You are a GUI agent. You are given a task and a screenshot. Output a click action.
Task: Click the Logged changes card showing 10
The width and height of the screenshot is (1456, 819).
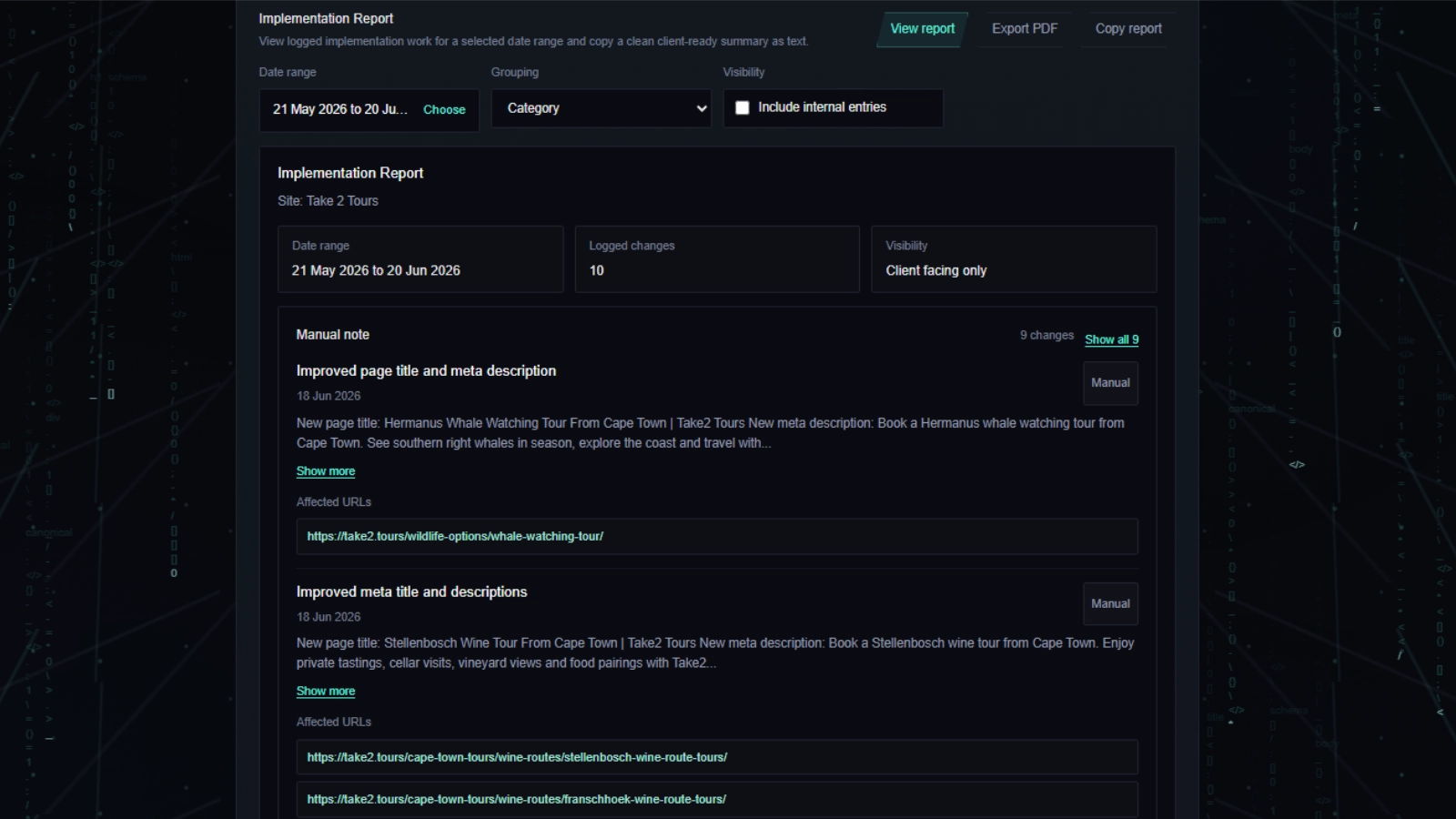717,259
